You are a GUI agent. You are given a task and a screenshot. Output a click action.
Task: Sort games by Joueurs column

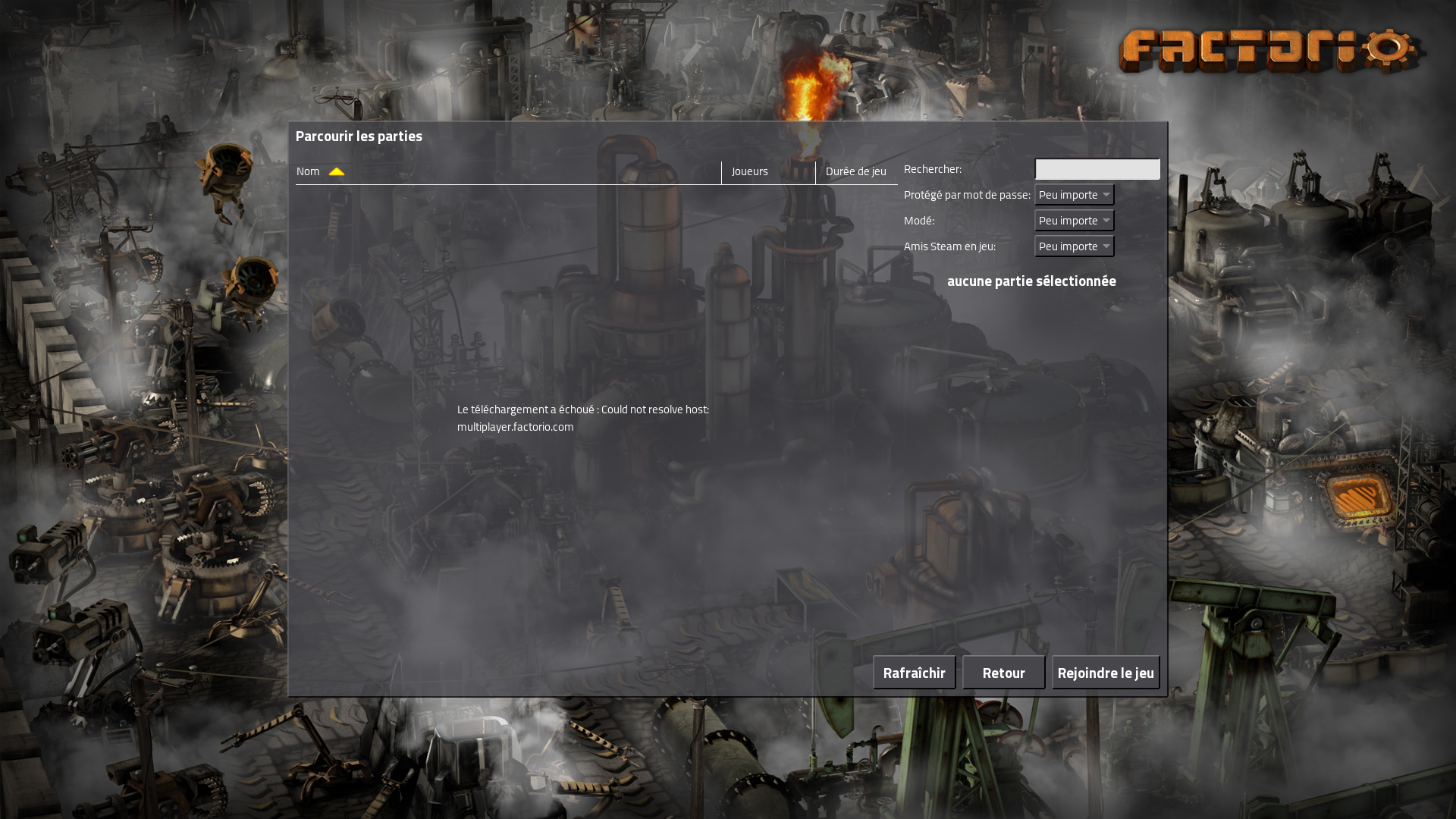click(749, 171)
